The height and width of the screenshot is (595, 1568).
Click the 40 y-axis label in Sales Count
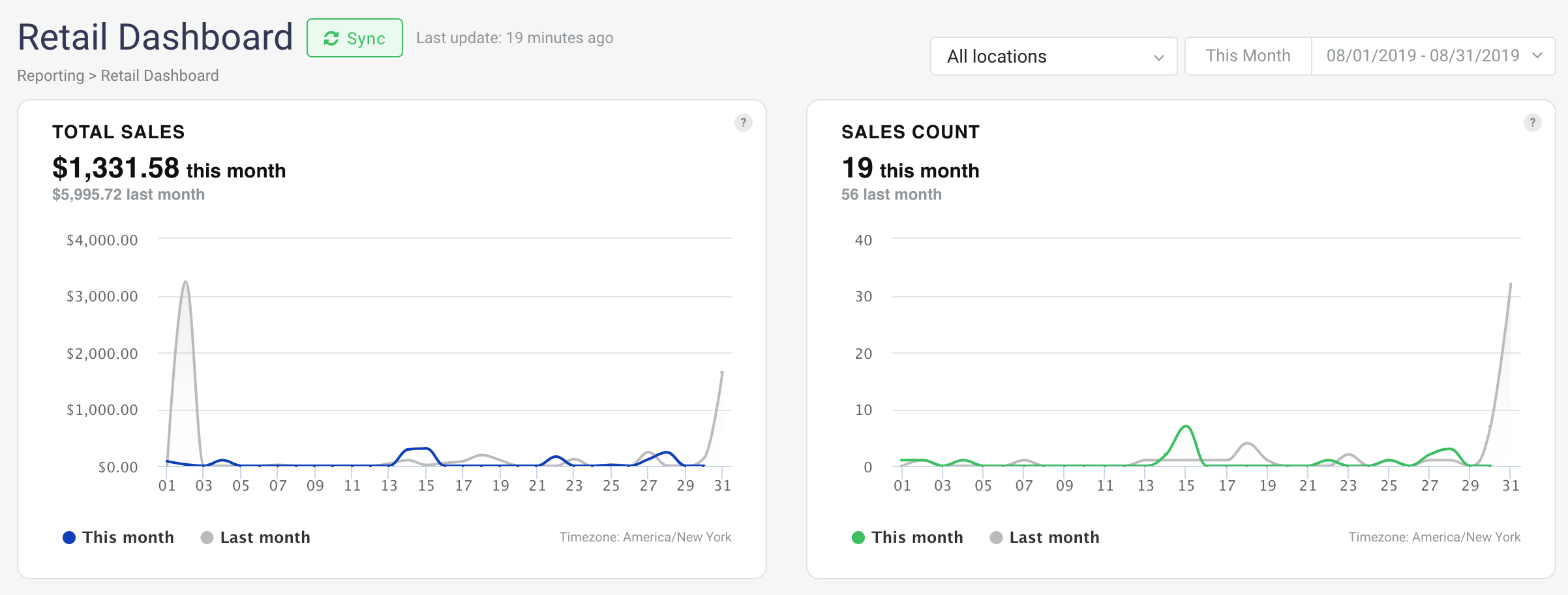[x=864, y=240]
